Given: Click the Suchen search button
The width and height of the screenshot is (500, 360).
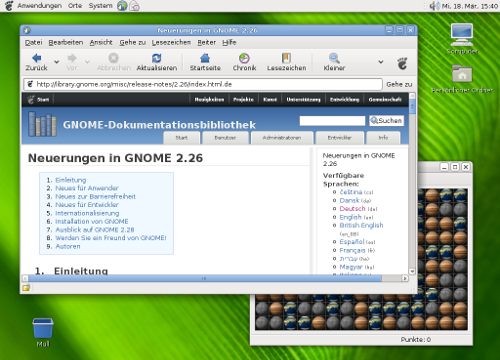Looking at the screenshot, I should pyautogui.click(x=386, y=121).
